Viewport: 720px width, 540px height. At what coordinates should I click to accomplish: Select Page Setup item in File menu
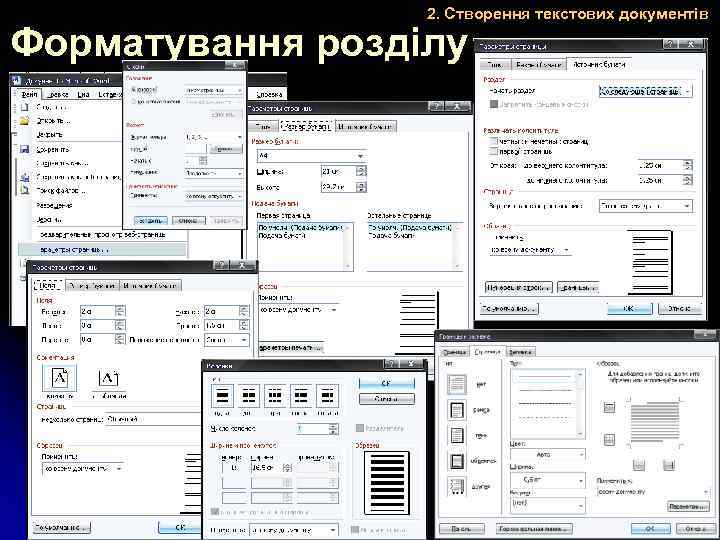coord(102,250)
